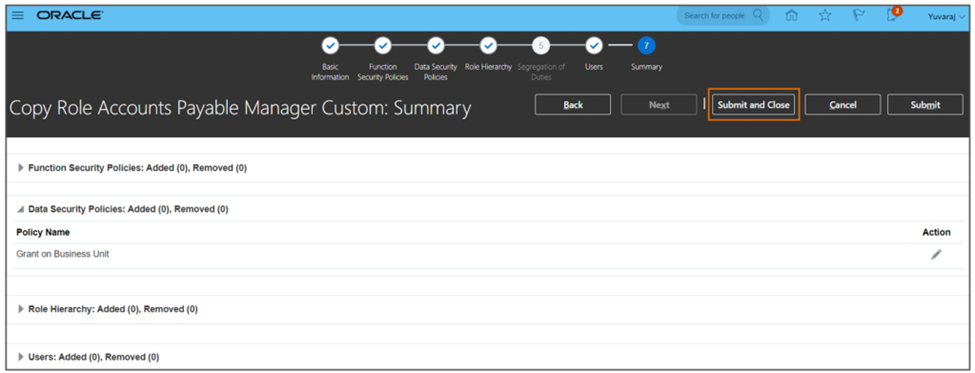
Task: Expand Role Hierarchy section
Action: click(x=21, y=309)
